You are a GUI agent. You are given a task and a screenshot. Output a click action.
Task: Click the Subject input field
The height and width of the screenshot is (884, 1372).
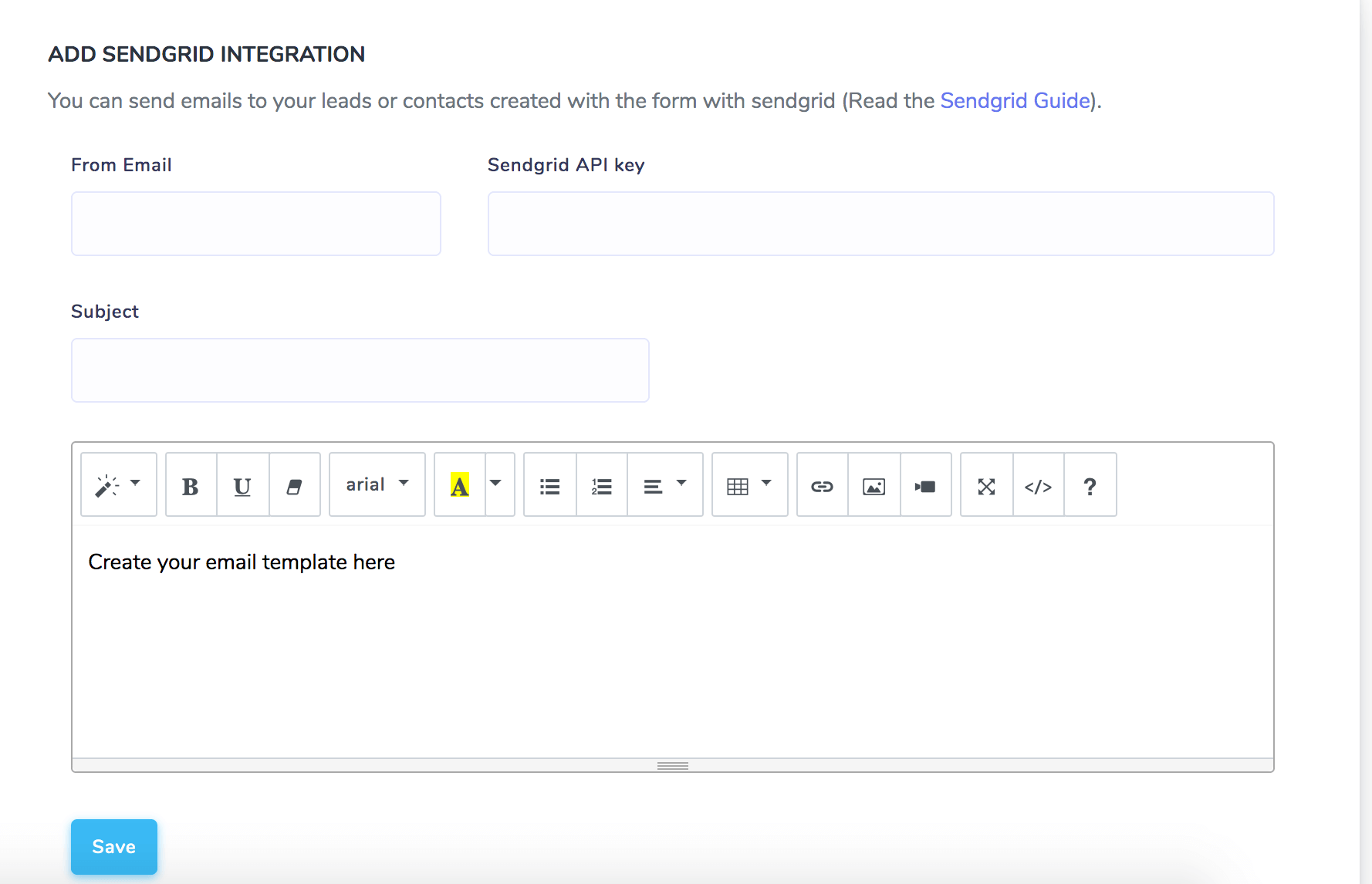point(360,370)
